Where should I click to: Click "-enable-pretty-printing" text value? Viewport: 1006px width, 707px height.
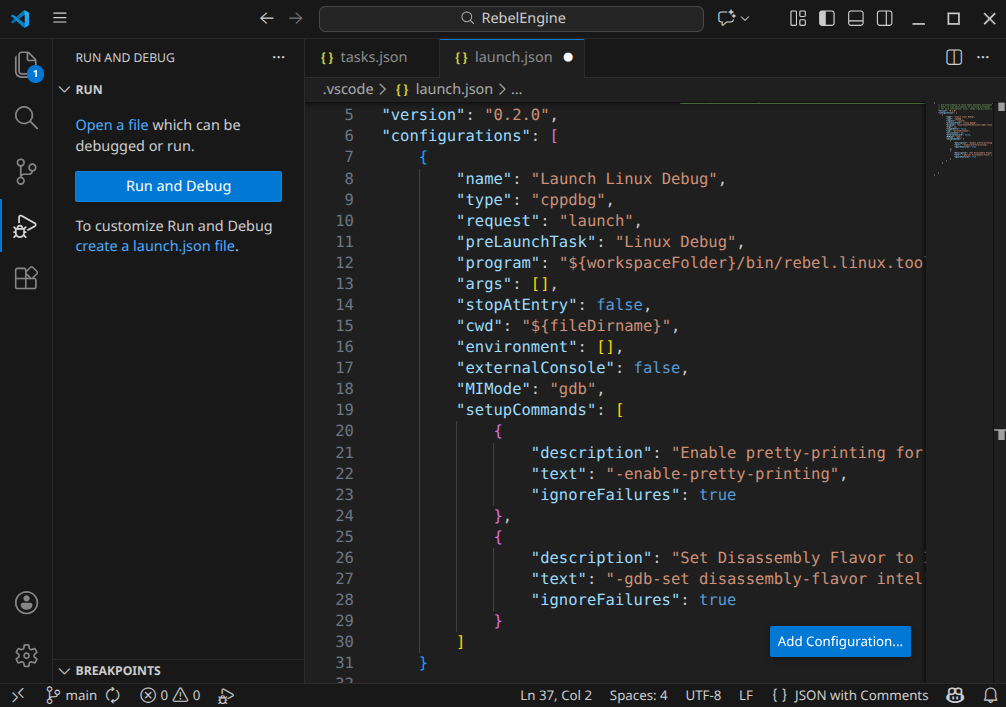(722, 473)
